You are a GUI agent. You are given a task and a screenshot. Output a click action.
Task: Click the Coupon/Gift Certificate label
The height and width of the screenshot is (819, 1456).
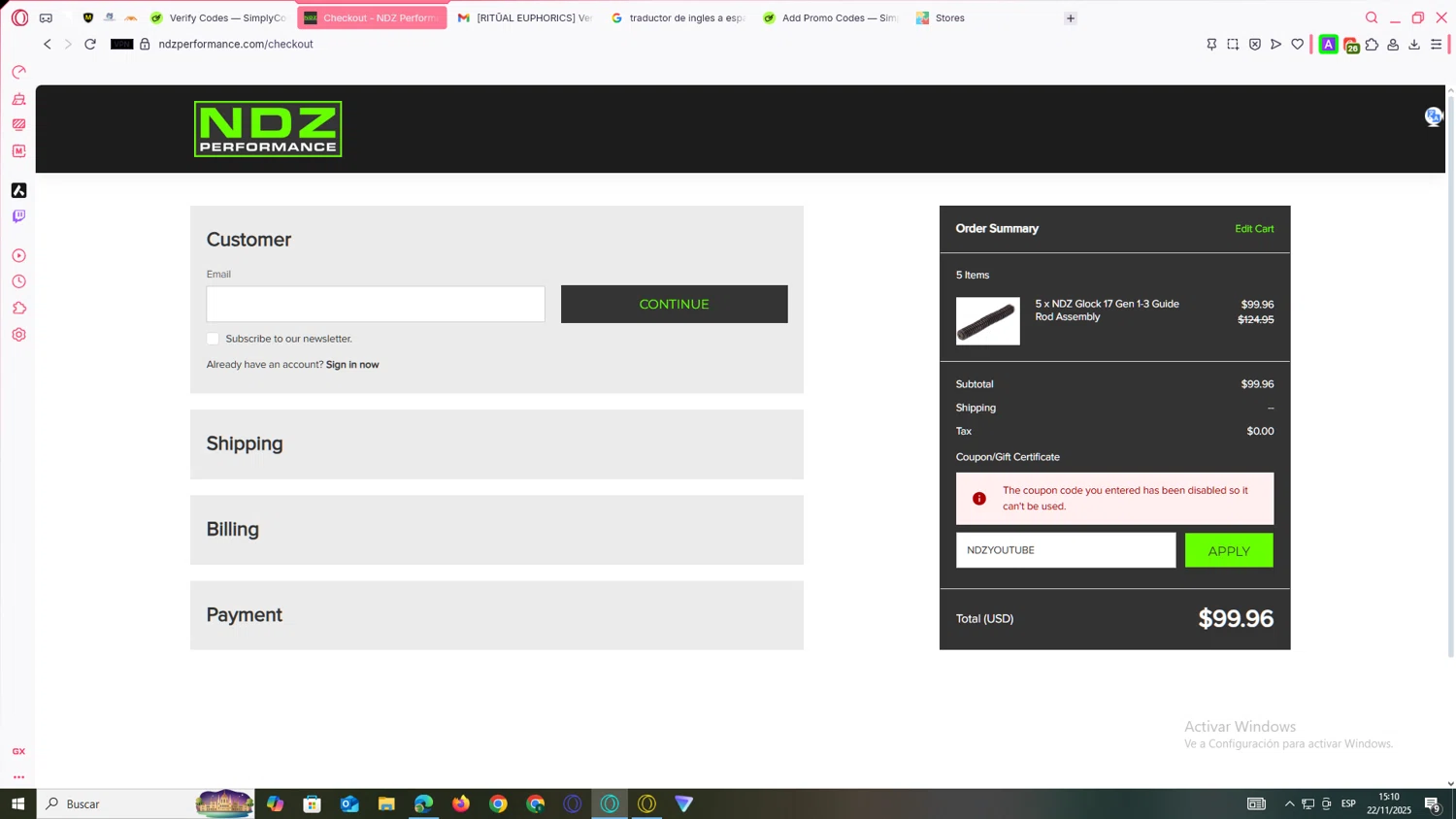coord(1008,457)
